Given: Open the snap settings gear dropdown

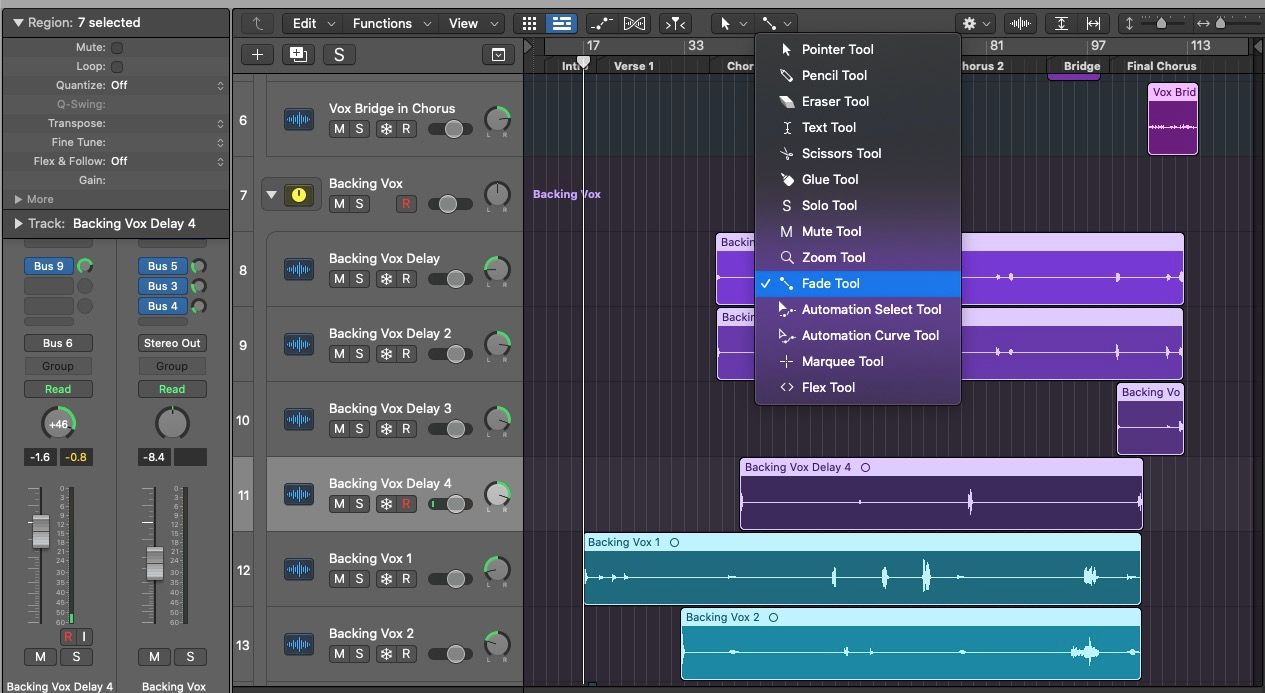Looking at the screenshot, I should pyautogui.click(x=975, y=24).
